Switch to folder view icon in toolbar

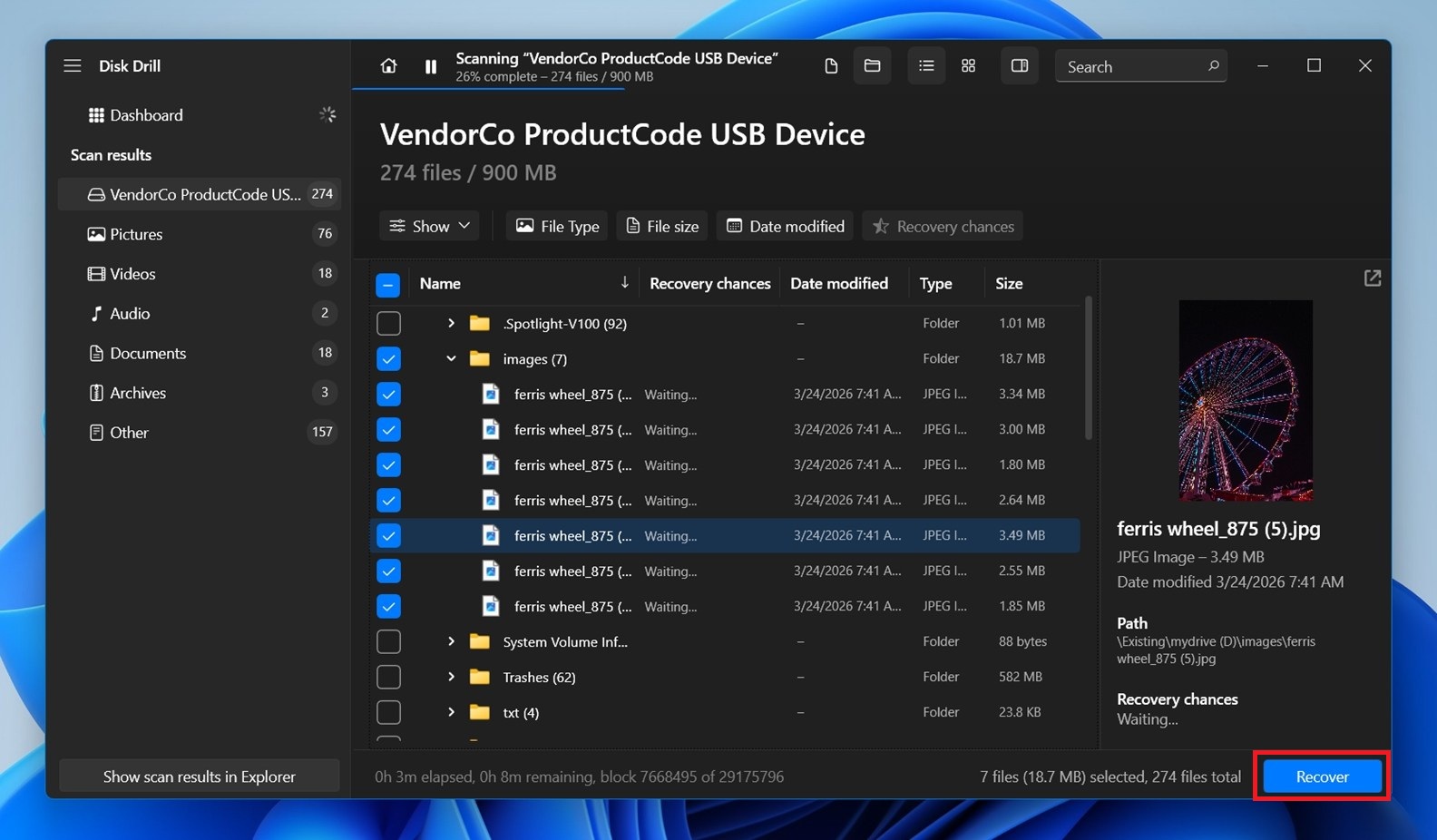pyautogui.click(x=872, y=66)
